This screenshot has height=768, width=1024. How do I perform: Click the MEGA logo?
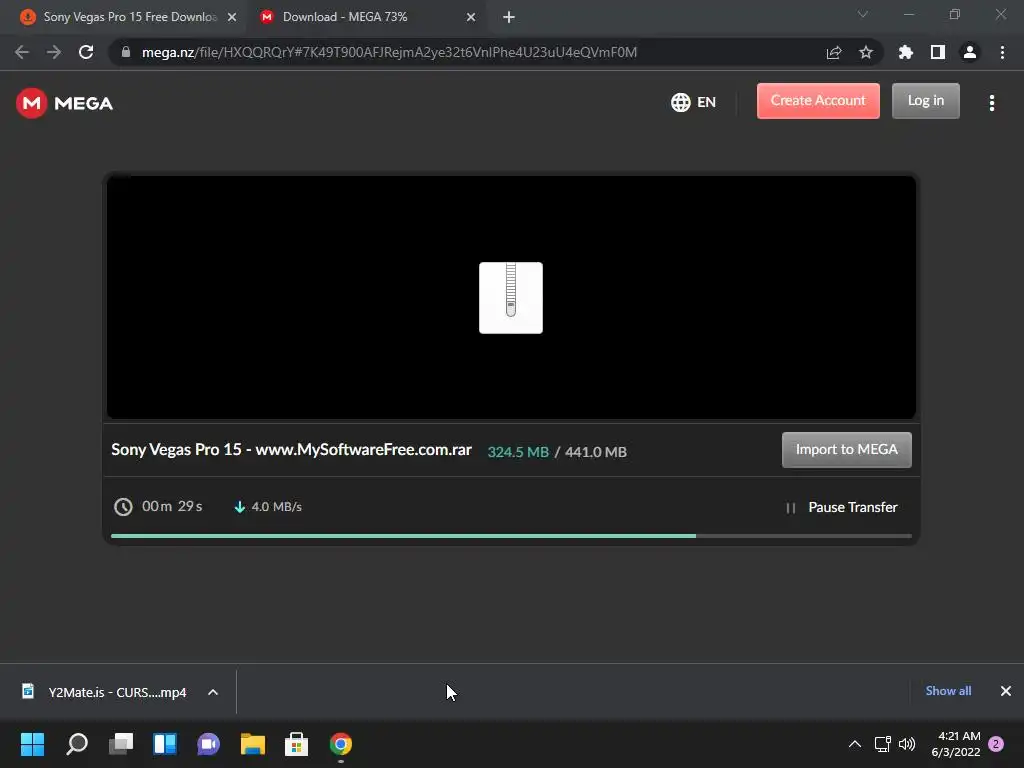[x=65, y=103]
